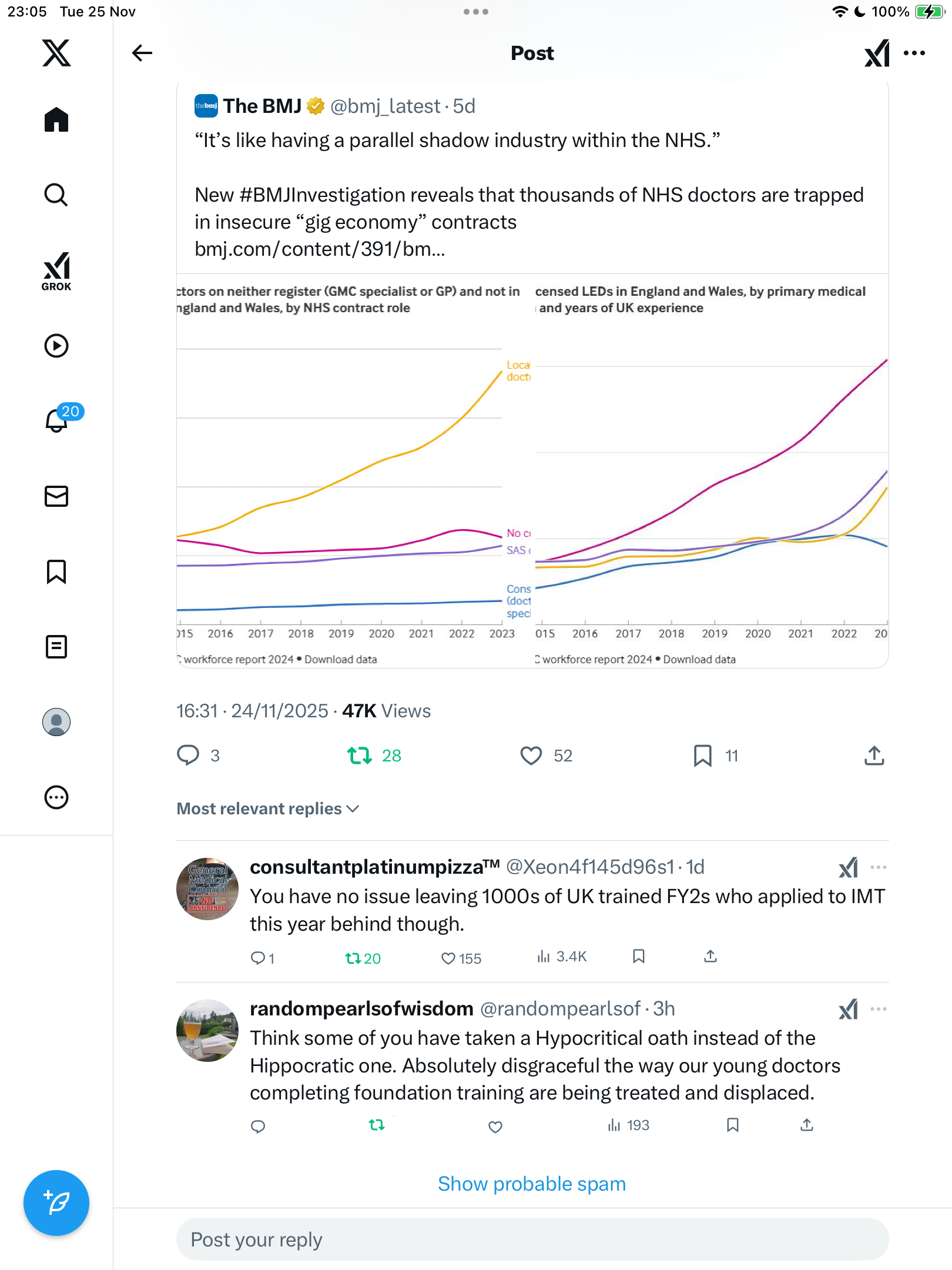Tap the Post your reply field

532,1239
